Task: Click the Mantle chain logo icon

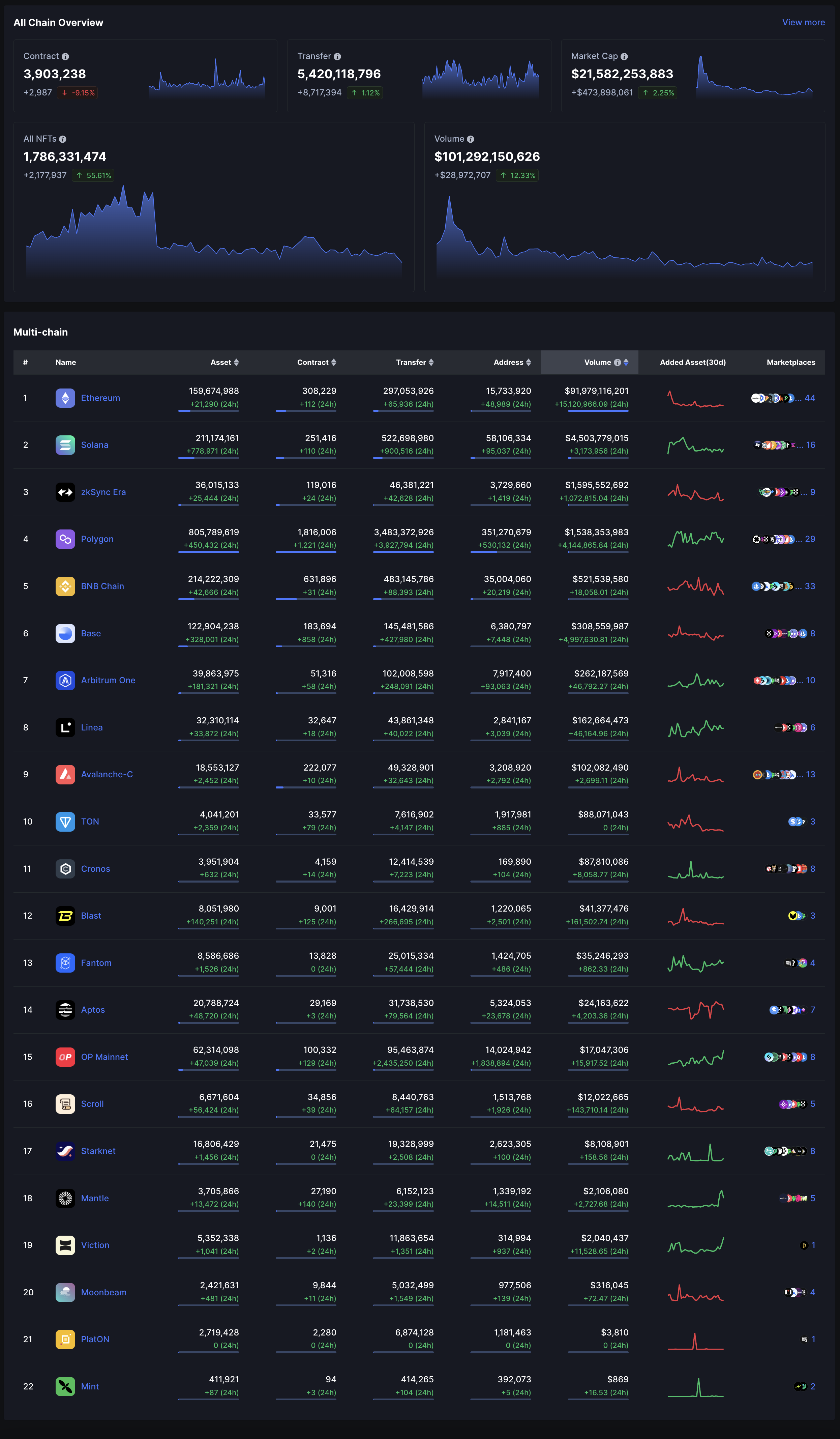Action: pos(65,1198)
